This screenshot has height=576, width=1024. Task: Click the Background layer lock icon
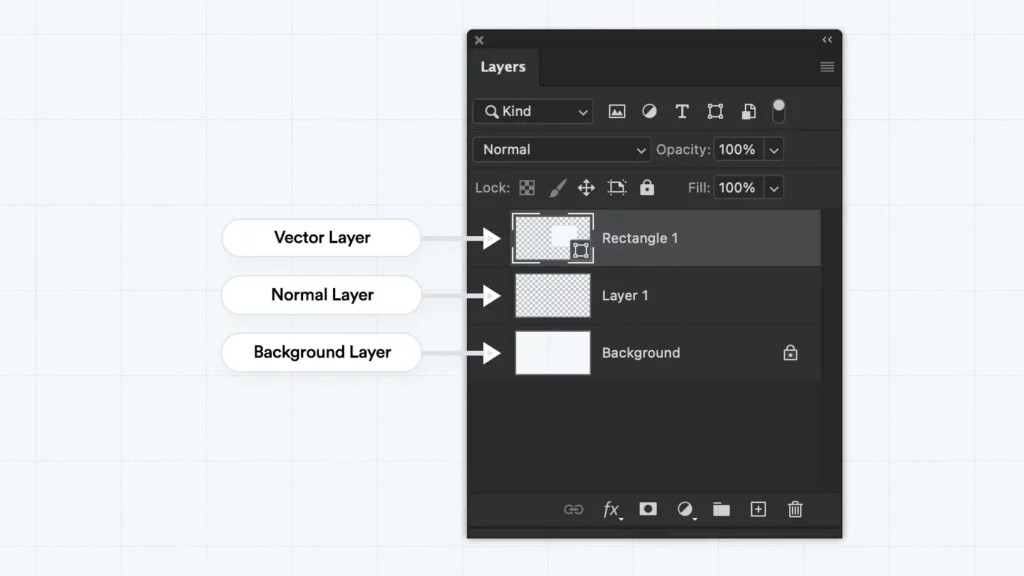coord(790,353)
